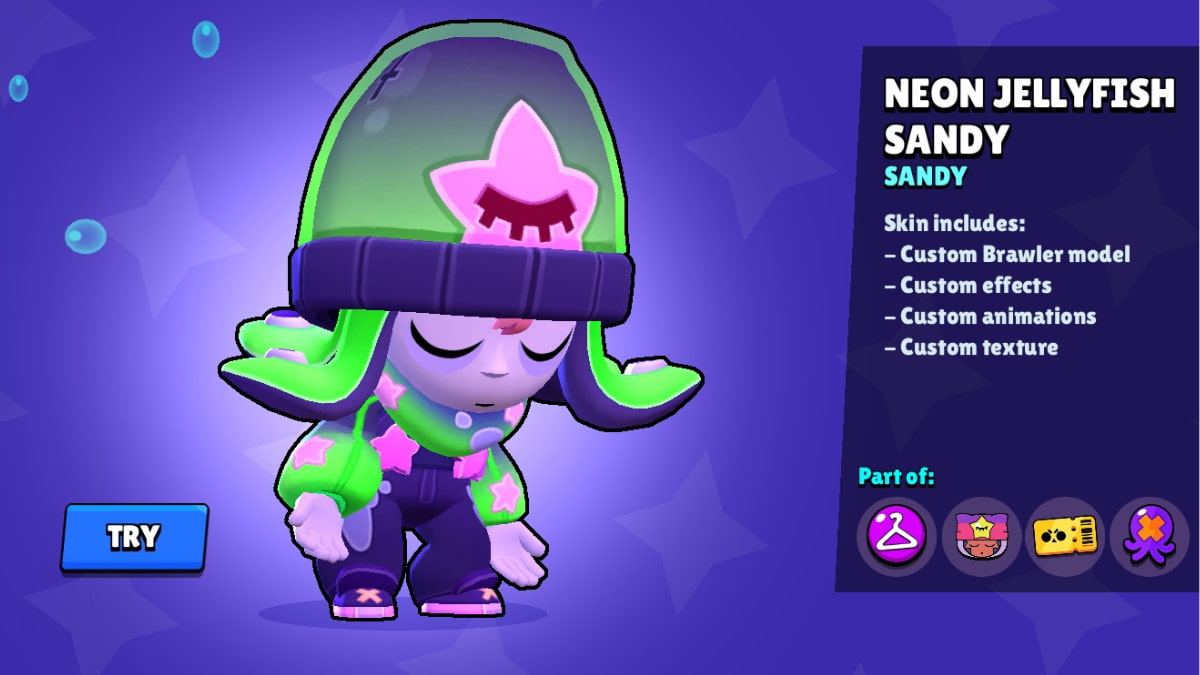
Task: Click the cyan SANDY brawler name
Action: coord(925,177)
